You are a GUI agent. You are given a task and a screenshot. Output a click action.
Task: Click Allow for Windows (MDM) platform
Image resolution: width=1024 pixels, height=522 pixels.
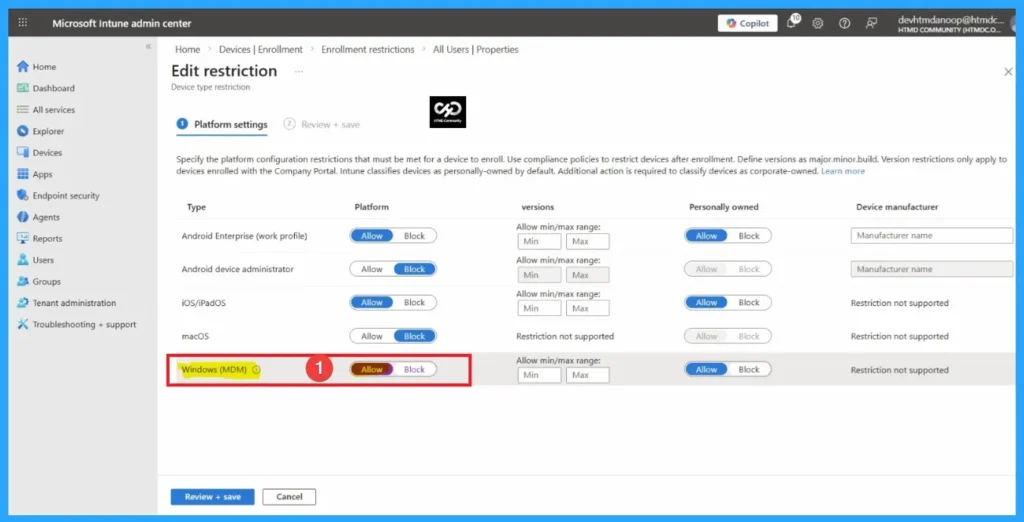(372, 370)
